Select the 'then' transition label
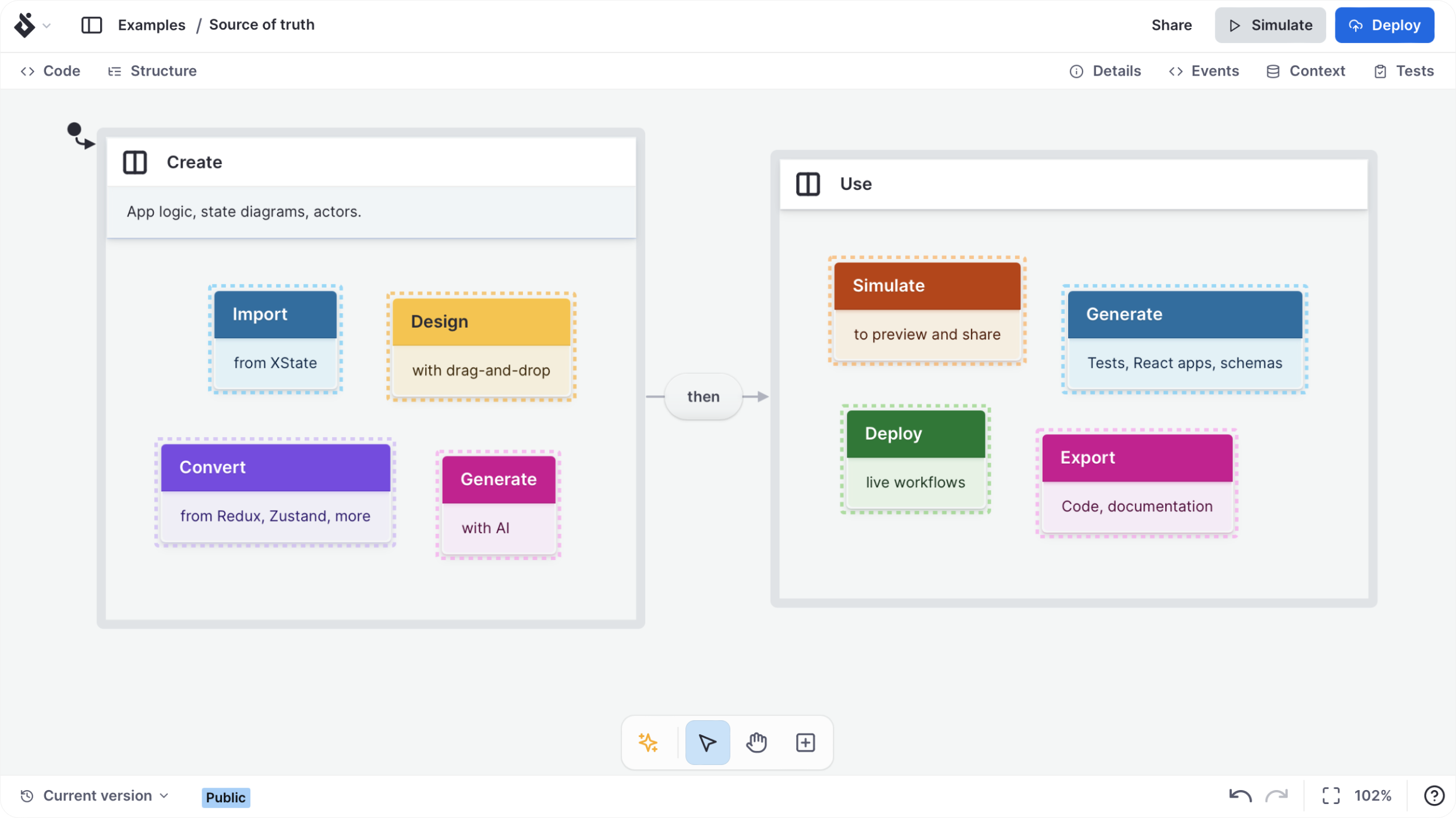Viewport: 1456px width, 818px height. tap(702, 396)
